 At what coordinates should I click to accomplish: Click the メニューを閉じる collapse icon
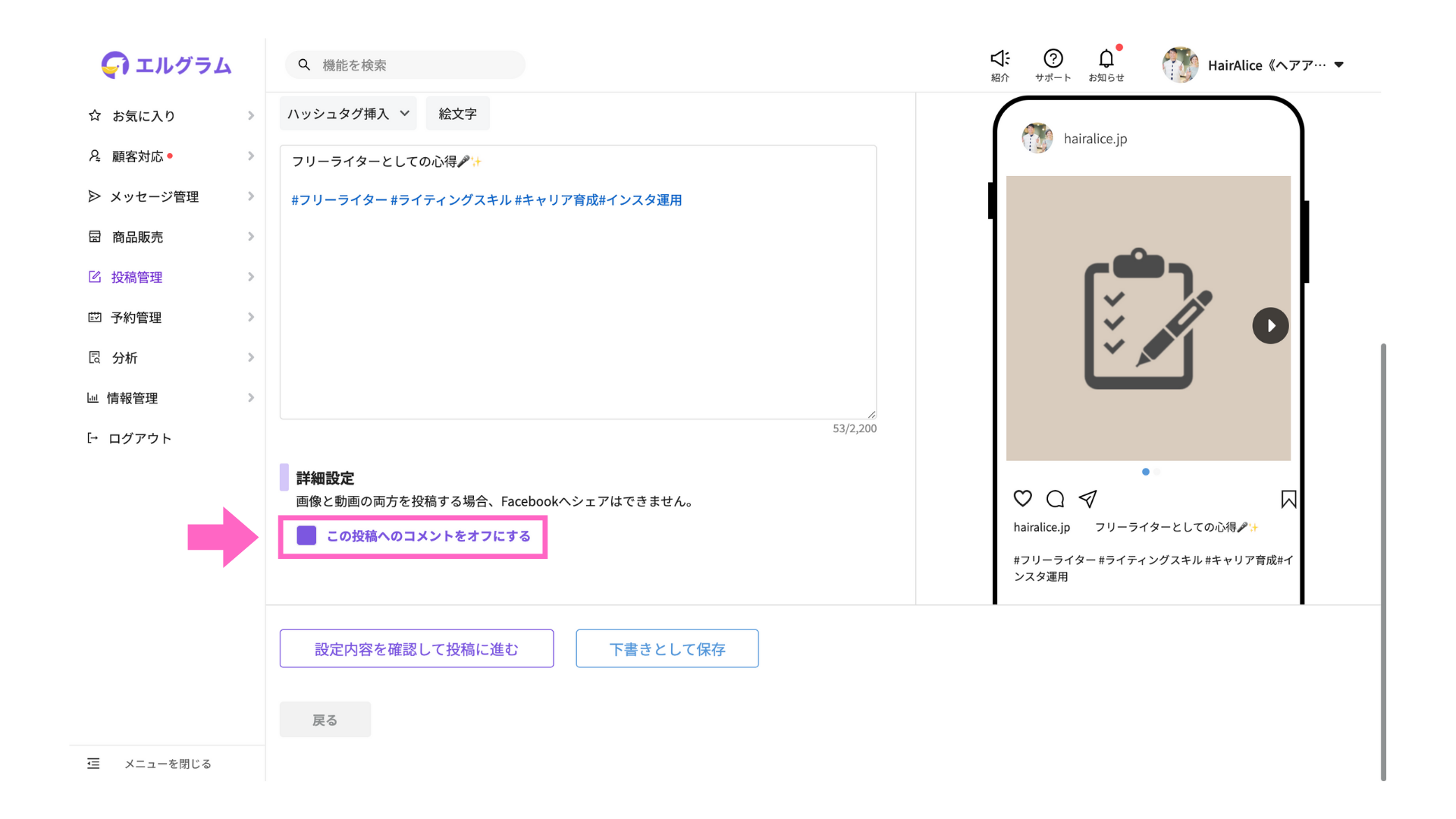[x=93, y=764]
